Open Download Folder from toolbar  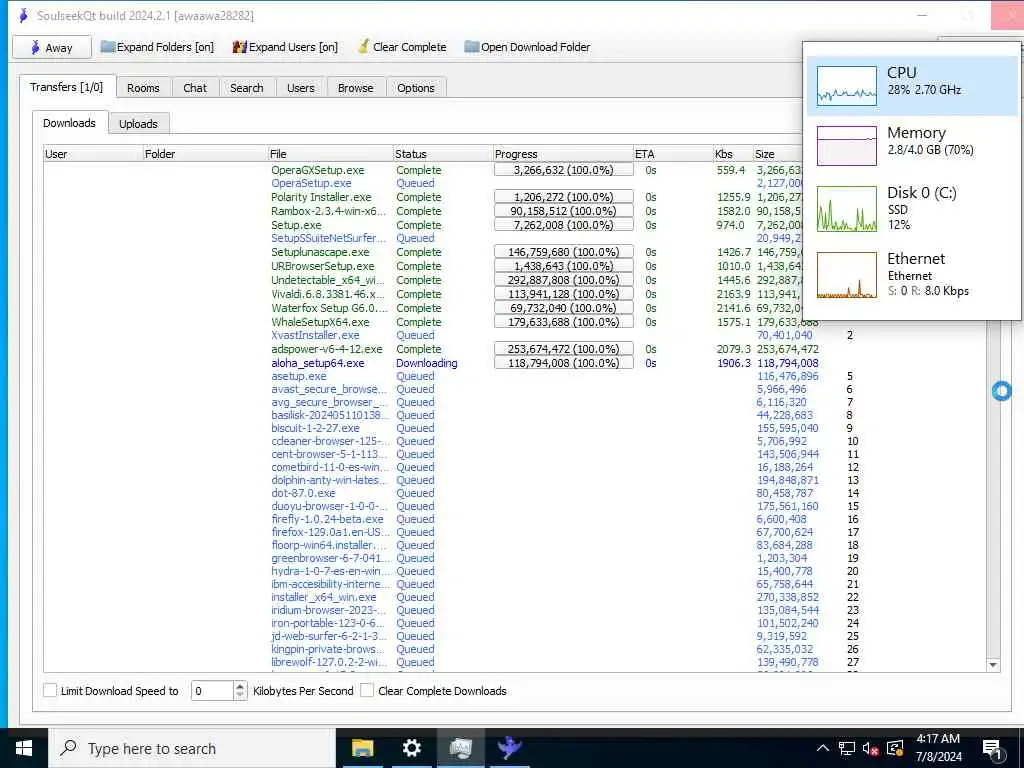coord(527,47)
